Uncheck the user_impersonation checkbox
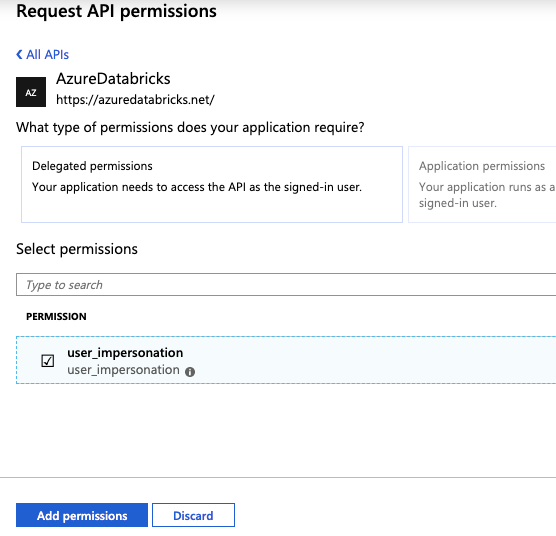This screenshot has height=536, width=556. 48,361
